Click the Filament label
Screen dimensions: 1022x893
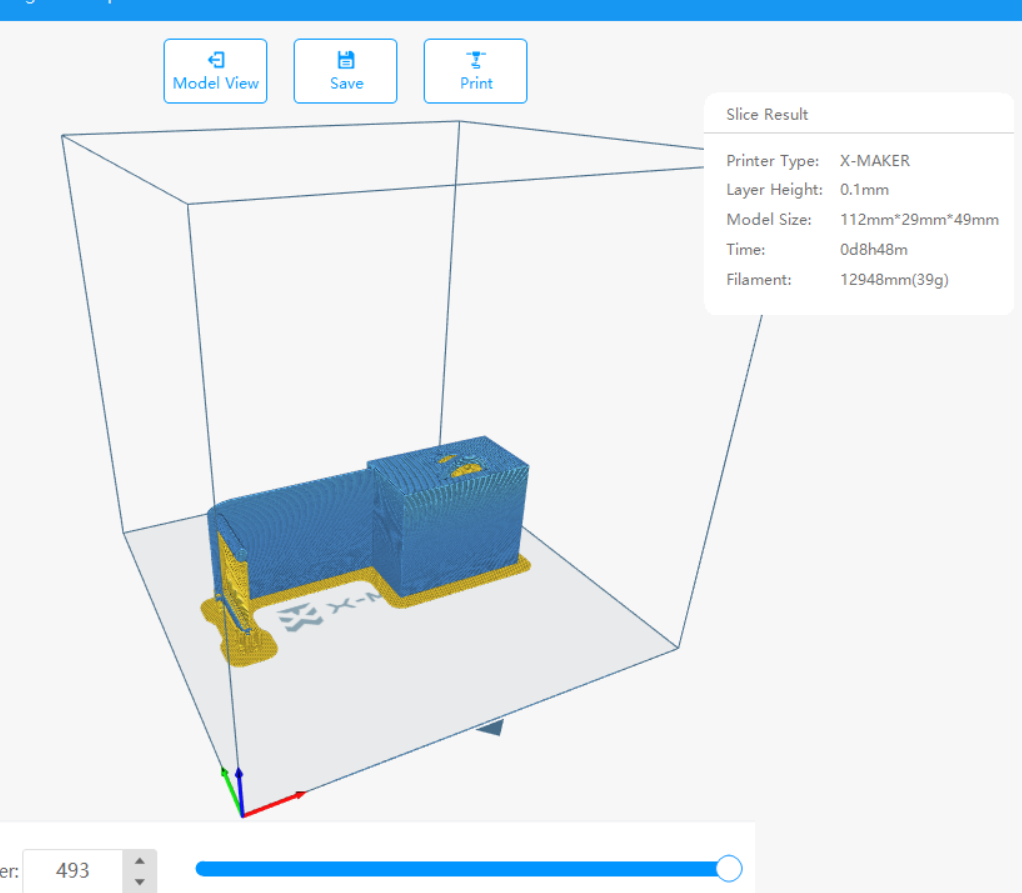759,280
